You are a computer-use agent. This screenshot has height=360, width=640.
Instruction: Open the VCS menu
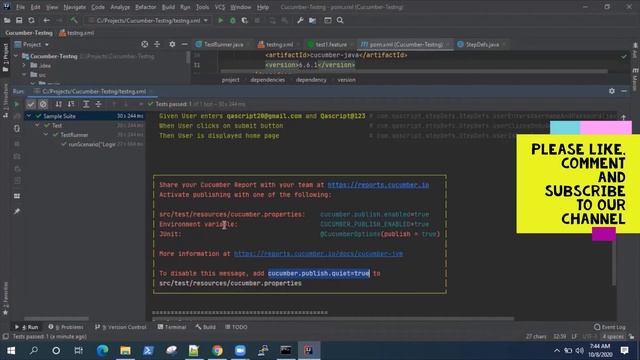tap(220, 7)
